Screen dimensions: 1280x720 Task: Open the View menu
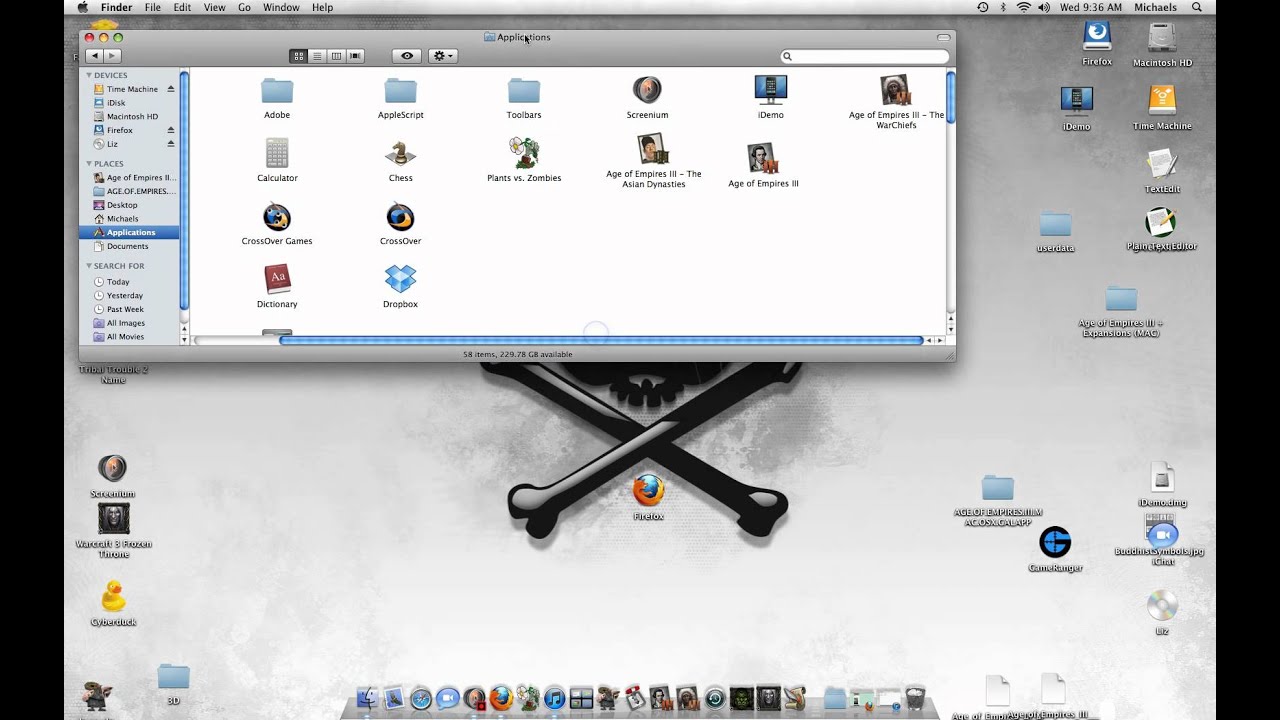pos(214,7)
